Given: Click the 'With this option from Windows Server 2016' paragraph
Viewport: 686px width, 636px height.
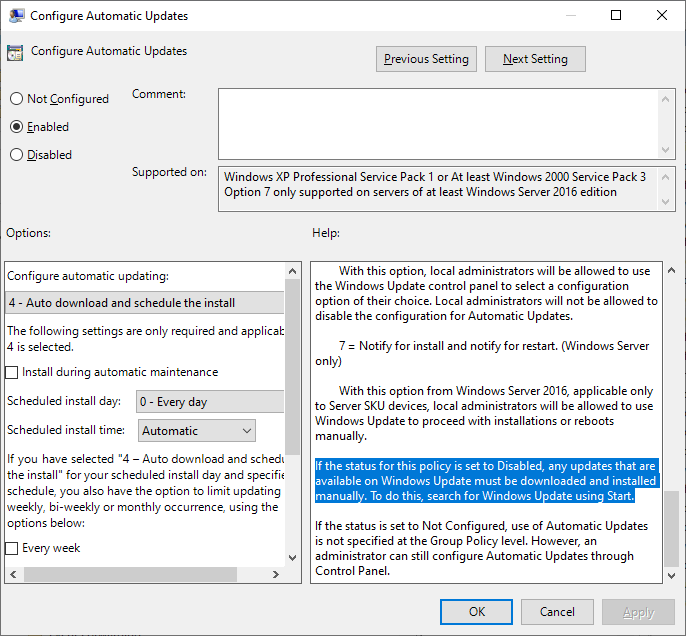Looking at the screenshot, I should pos(484,413).
